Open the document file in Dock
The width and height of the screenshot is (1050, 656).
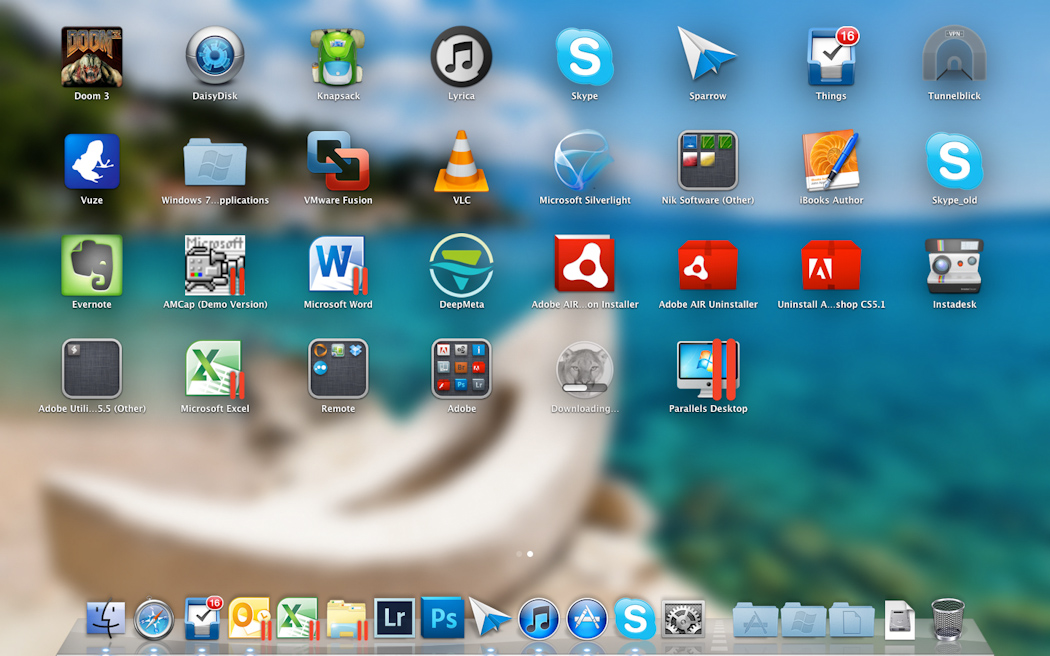point(899,619)
